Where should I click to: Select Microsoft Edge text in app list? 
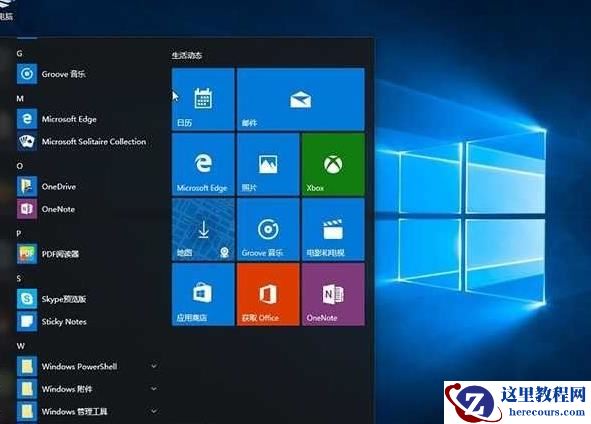tap(69, 119)
